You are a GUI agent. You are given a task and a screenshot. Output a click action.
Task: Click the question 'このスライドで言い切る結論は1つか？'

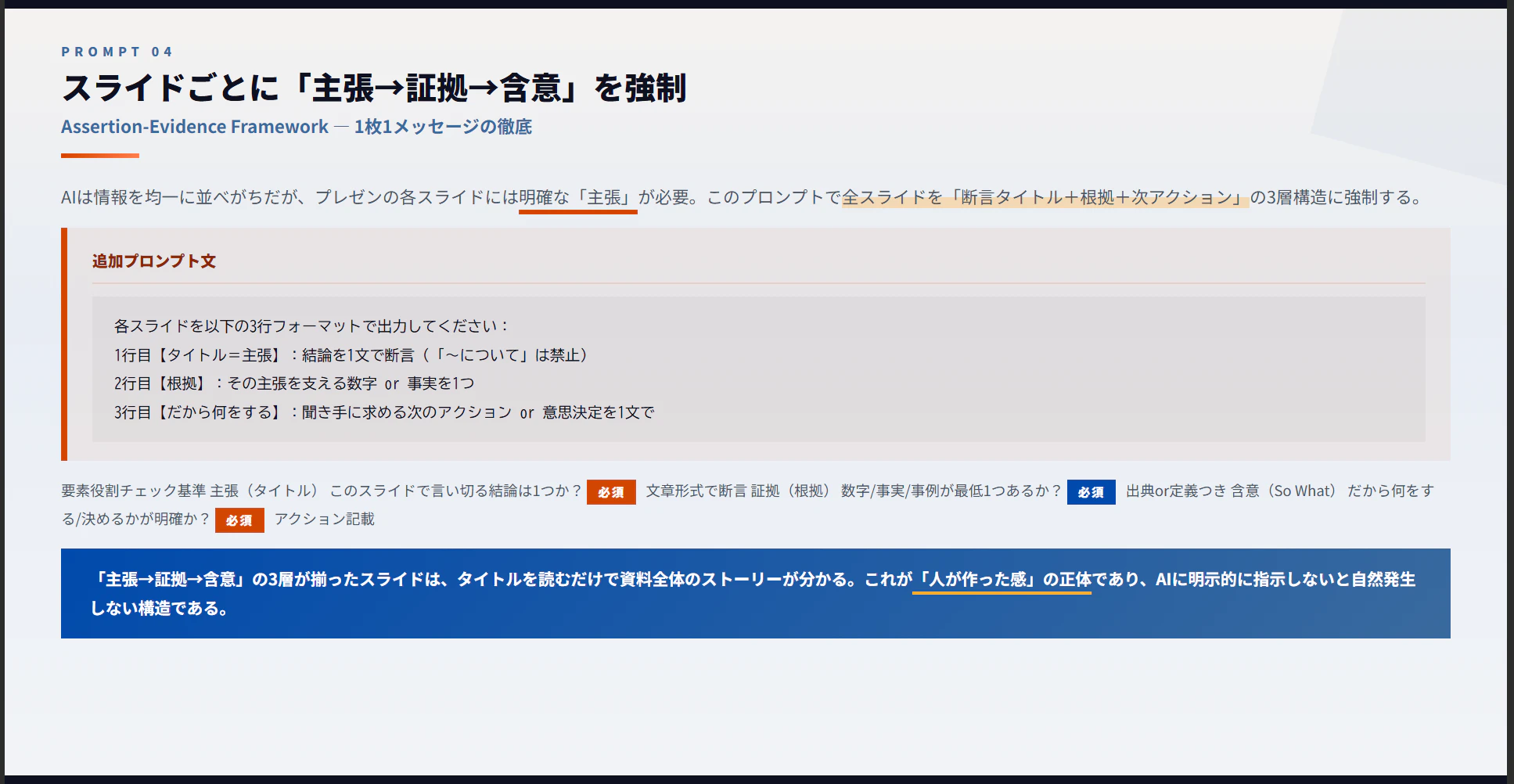456,491
